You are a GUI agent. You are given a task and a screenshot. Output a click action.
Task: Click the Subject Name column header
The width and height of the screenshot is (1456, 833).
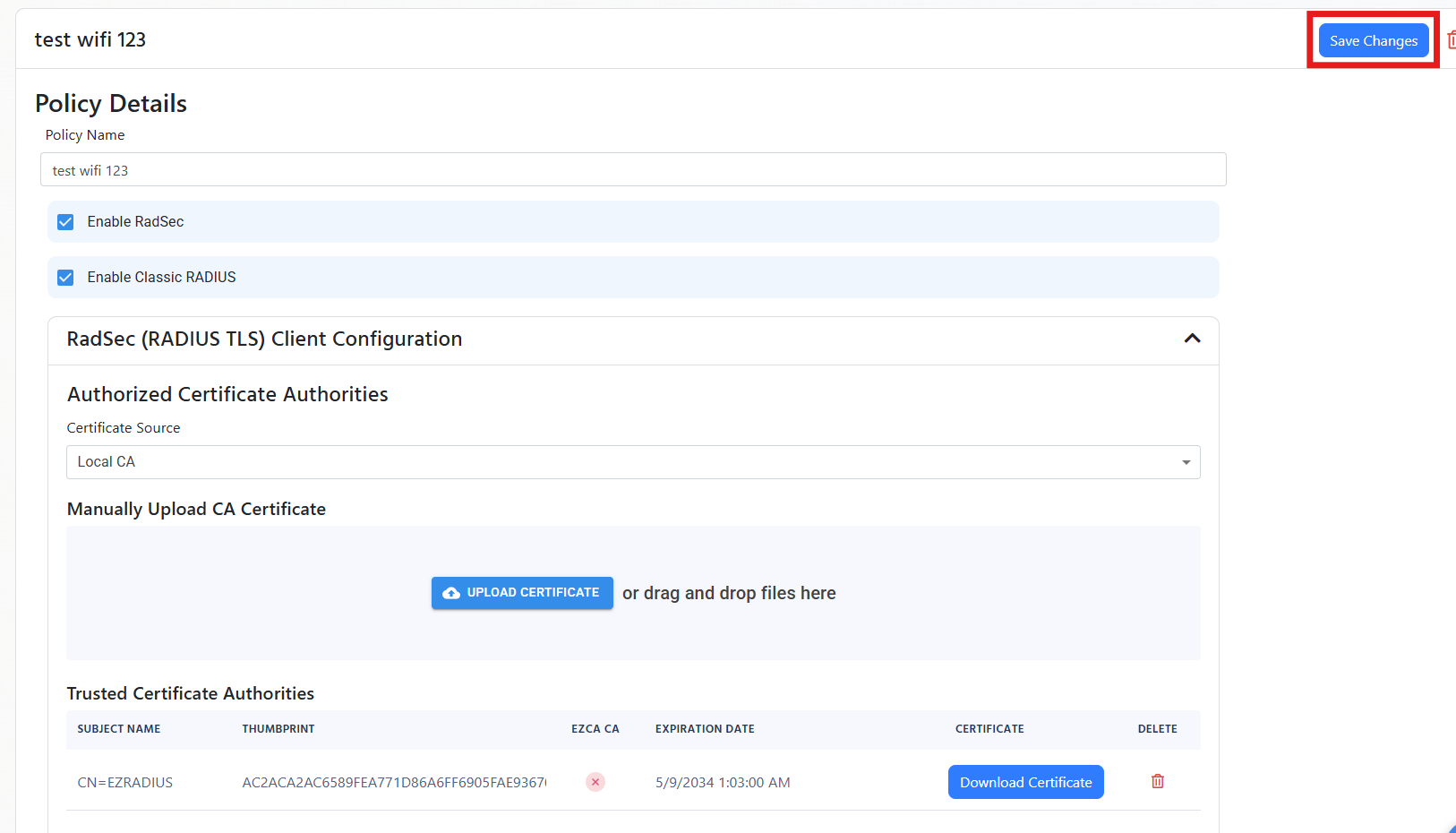coord(119,729)
